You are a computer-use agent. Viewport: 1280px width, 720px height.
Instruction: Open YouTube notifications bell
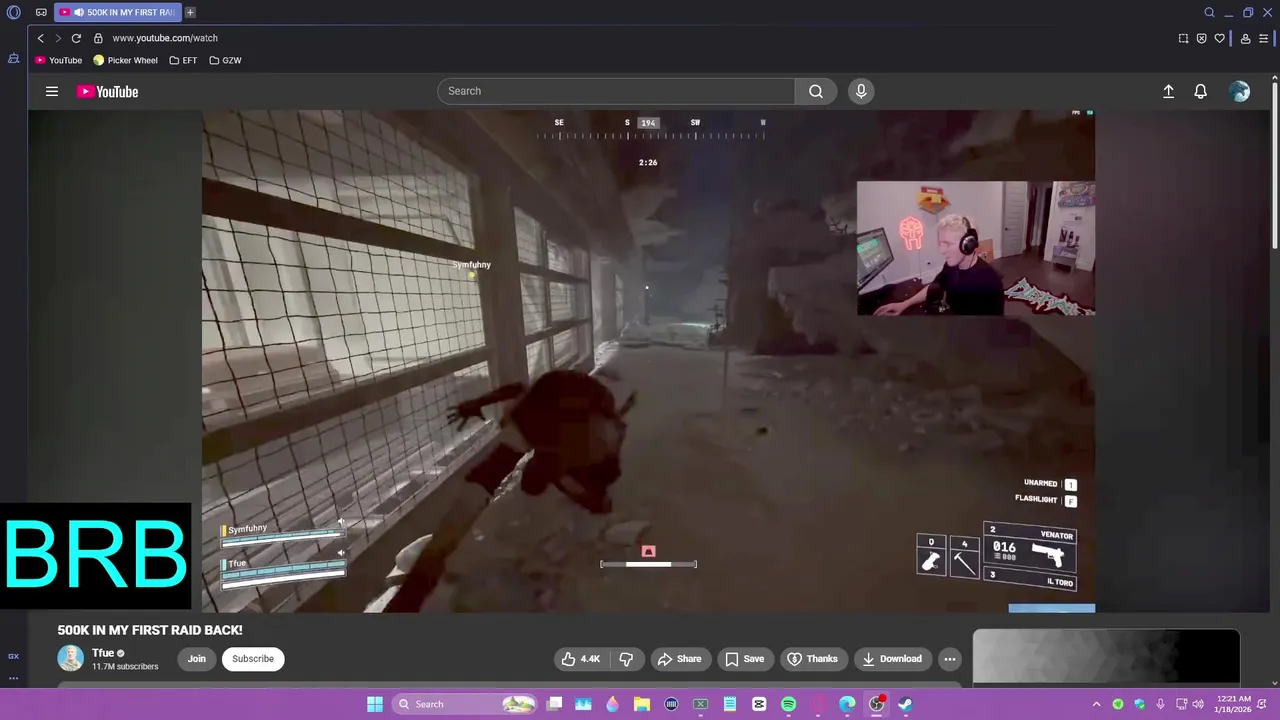coord(1201,91)
